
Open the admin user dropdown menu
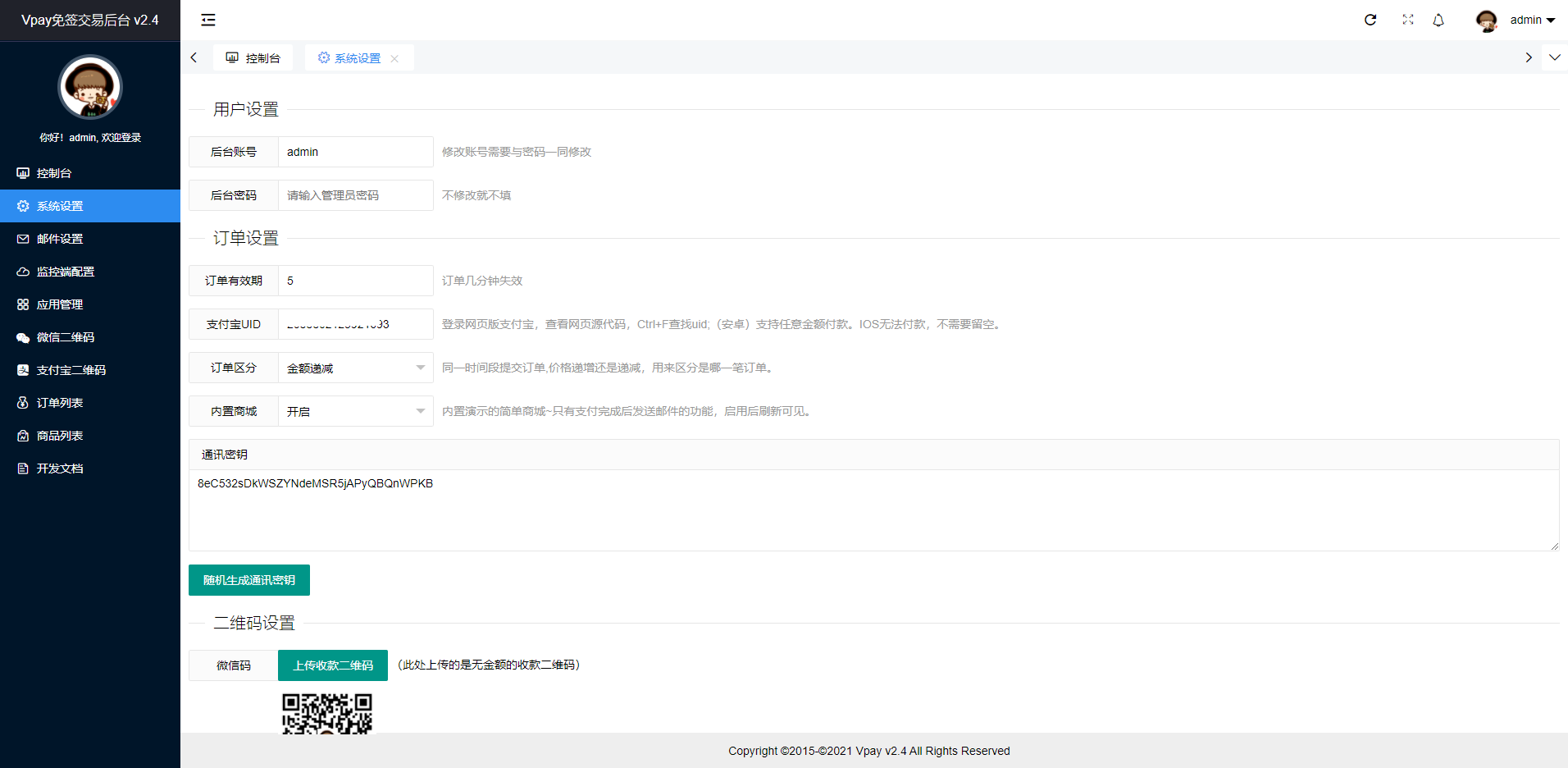click(1532, 20)
